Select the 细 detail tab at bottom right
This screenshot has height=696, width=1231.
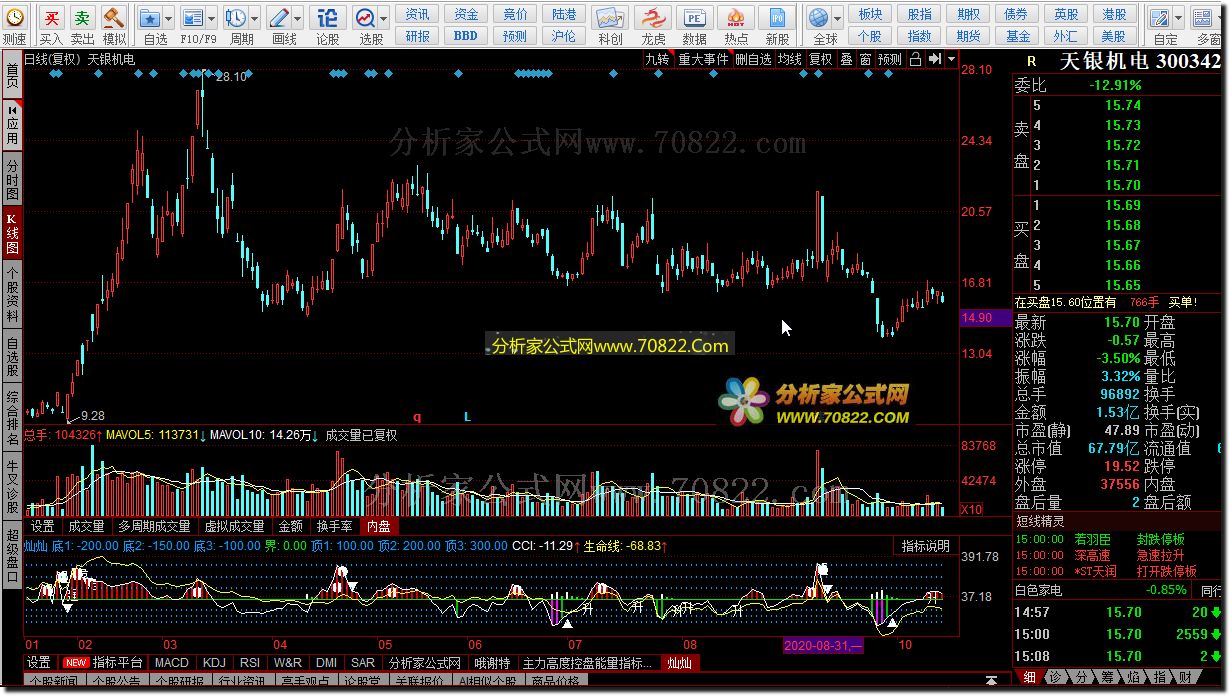point(1030,677)
